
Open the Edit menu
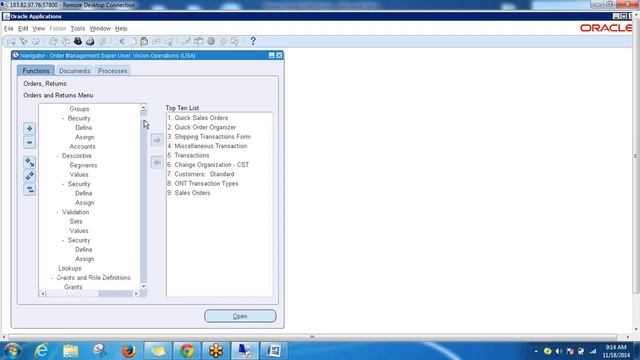pos(23,29)
